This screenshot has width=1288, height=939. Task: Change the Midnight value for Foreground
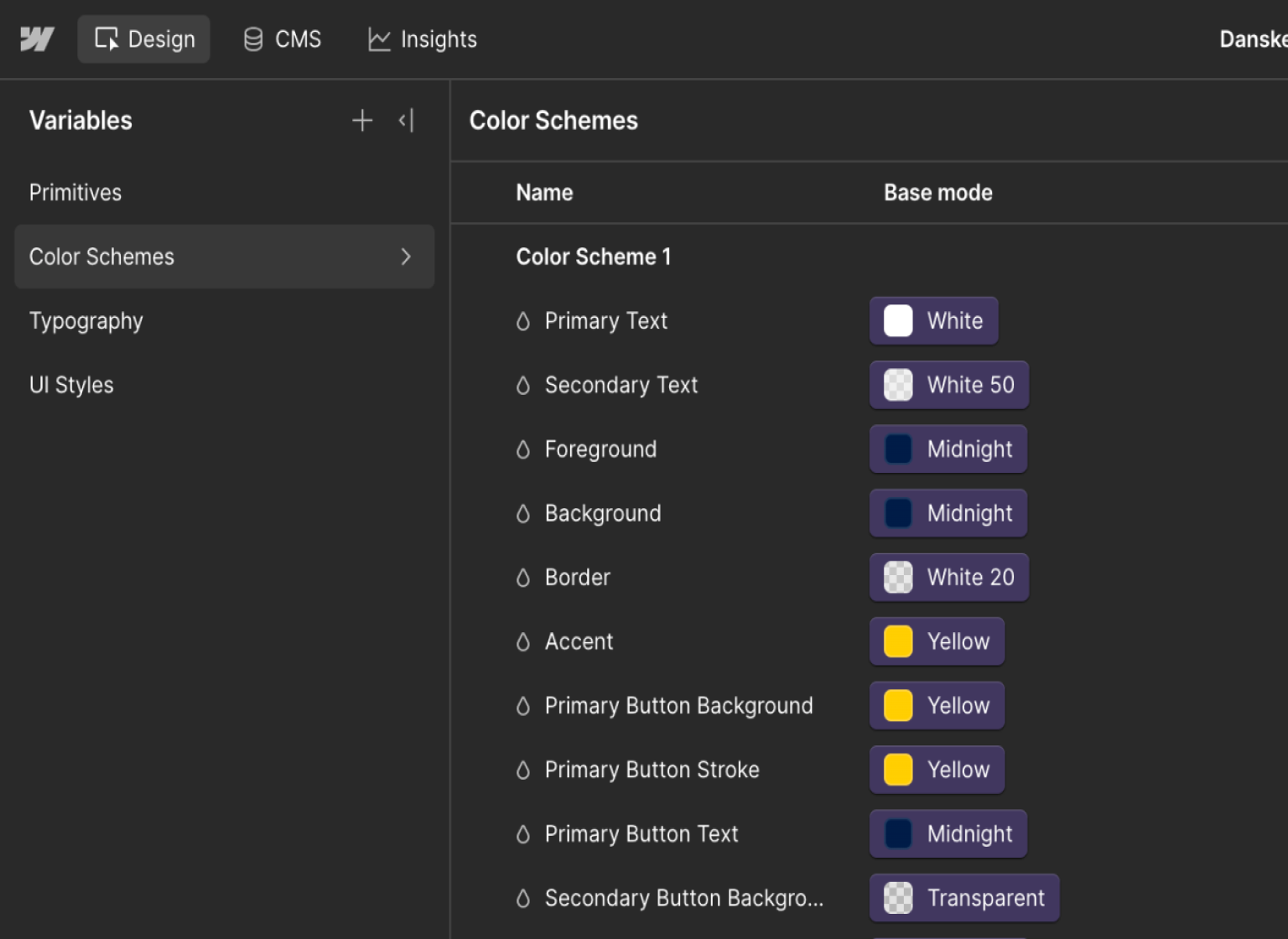948,449
